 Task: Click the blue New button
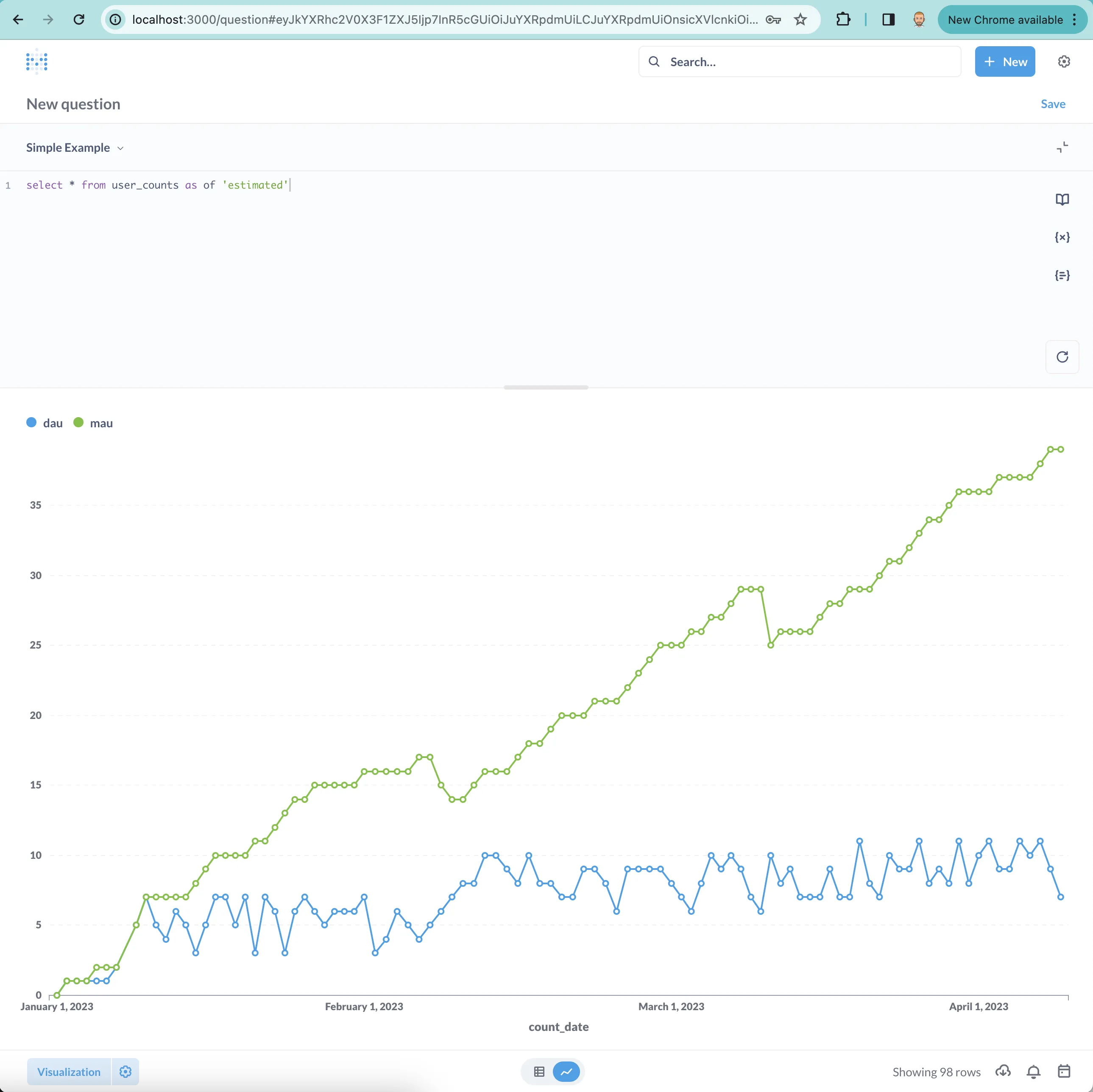[1005, 61]
